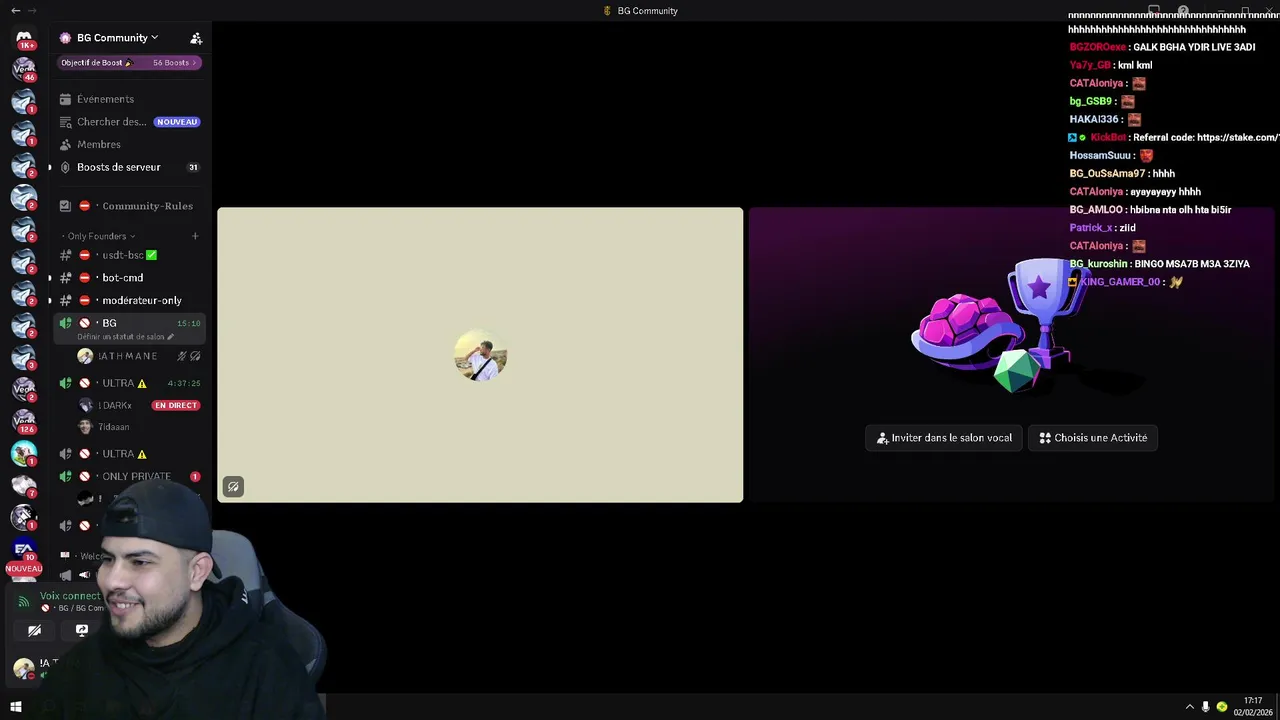
Task: Click the invite people icon beside BG Community
Action: point(196,38)
